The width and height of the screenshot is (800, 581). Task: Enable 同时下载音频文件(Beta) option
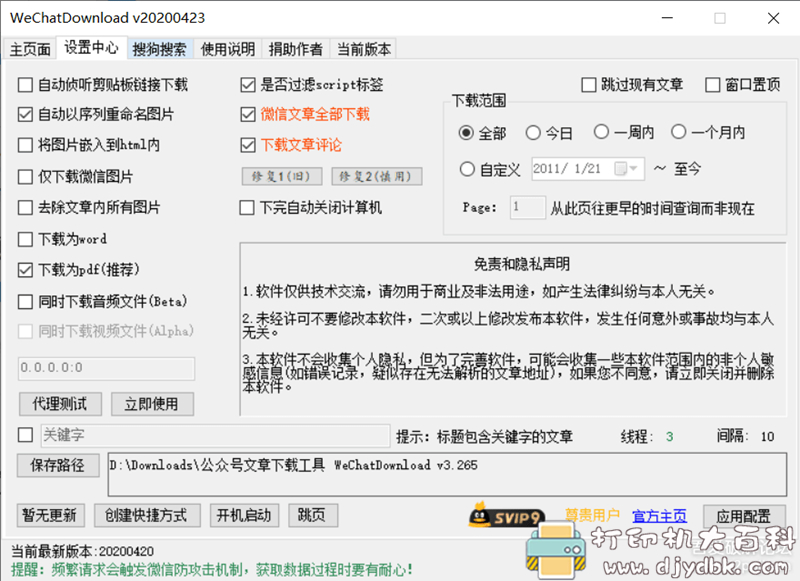(x=24, y=301)
